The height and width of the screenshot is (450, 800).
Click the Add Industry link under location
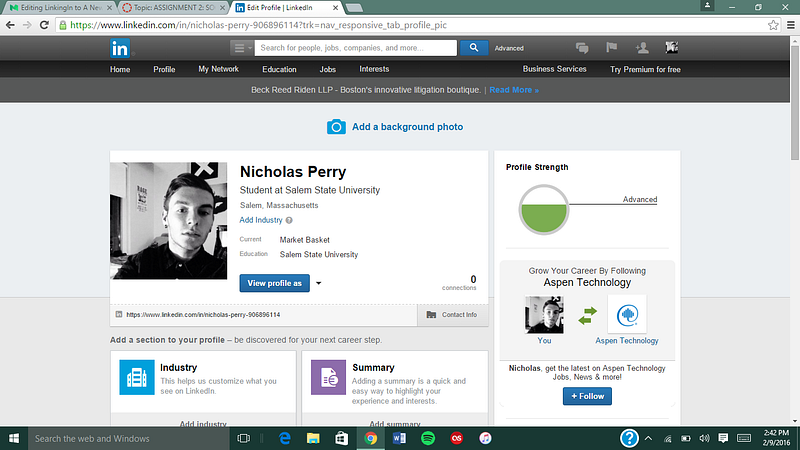[x=261, y=220]
